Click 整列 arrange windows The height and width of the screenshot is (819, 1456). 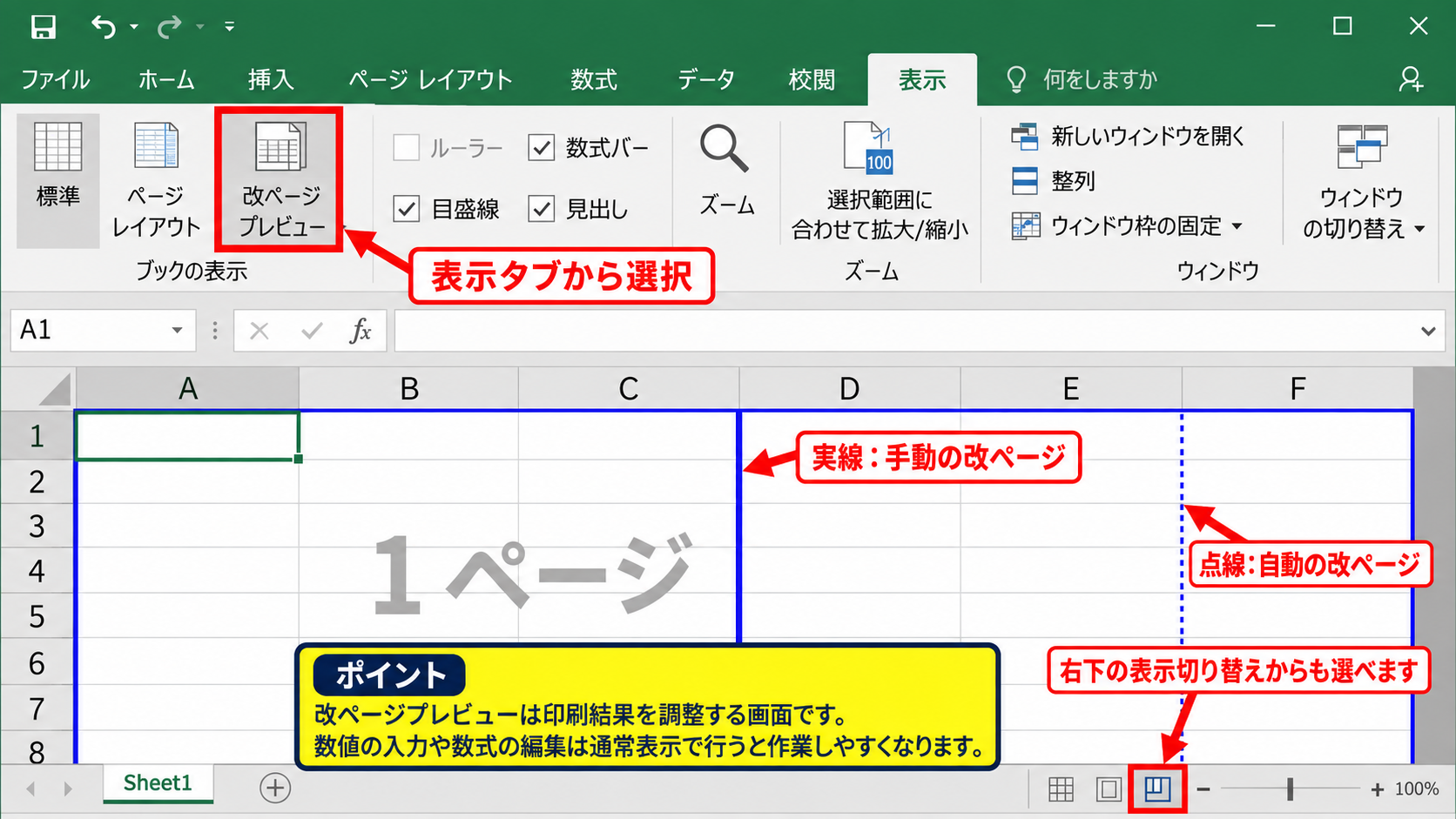pos(1053,181)
